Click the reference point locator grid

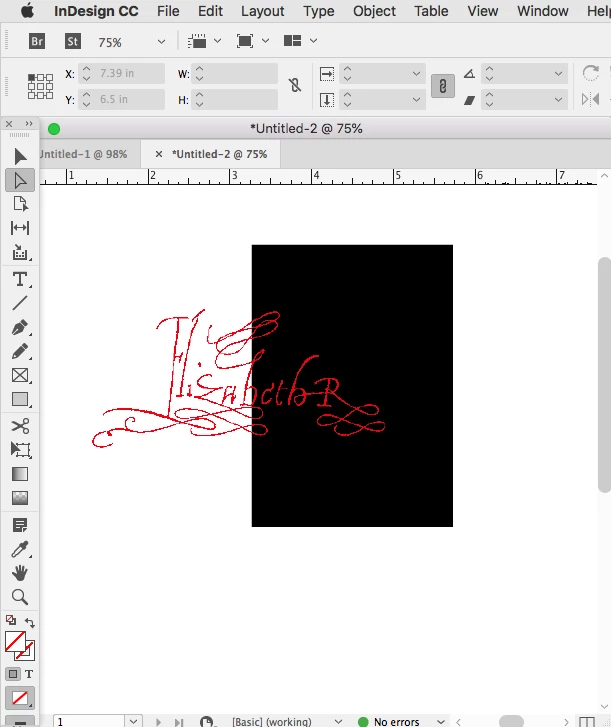(x=40, y=86)
